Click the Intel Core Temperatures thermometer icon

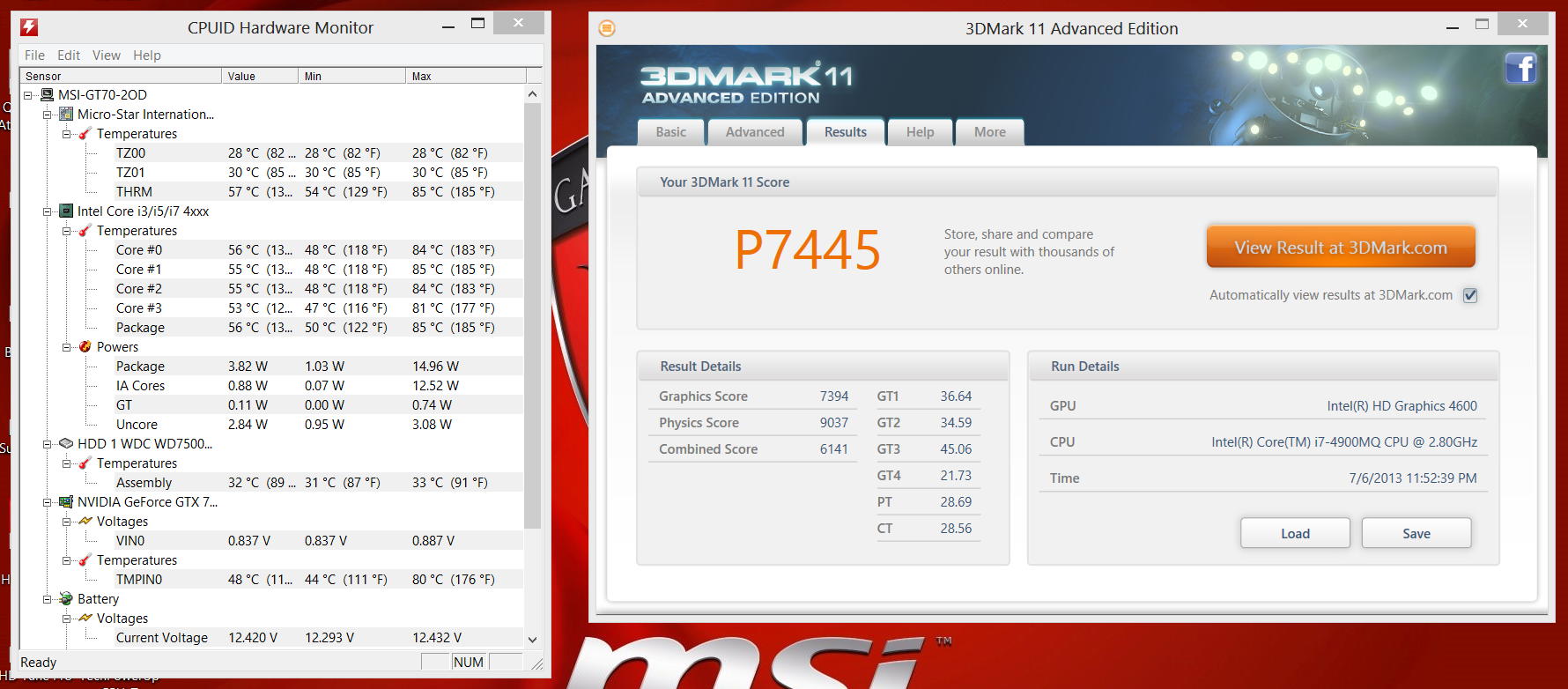[85, 230]
